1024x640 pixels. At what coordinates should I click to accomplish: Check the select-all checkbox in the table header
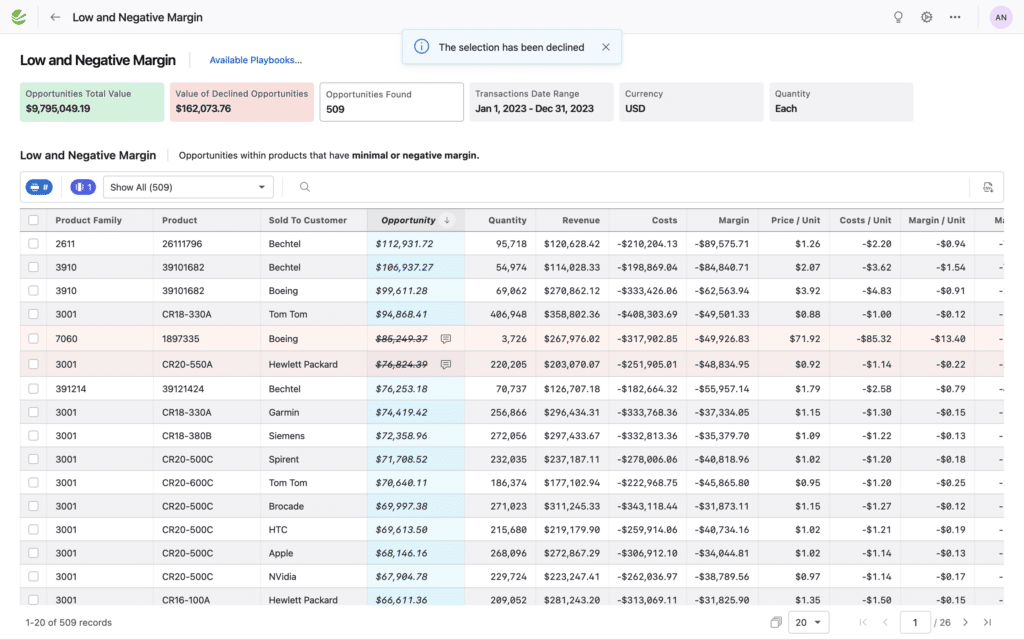[x=33, y=220]
